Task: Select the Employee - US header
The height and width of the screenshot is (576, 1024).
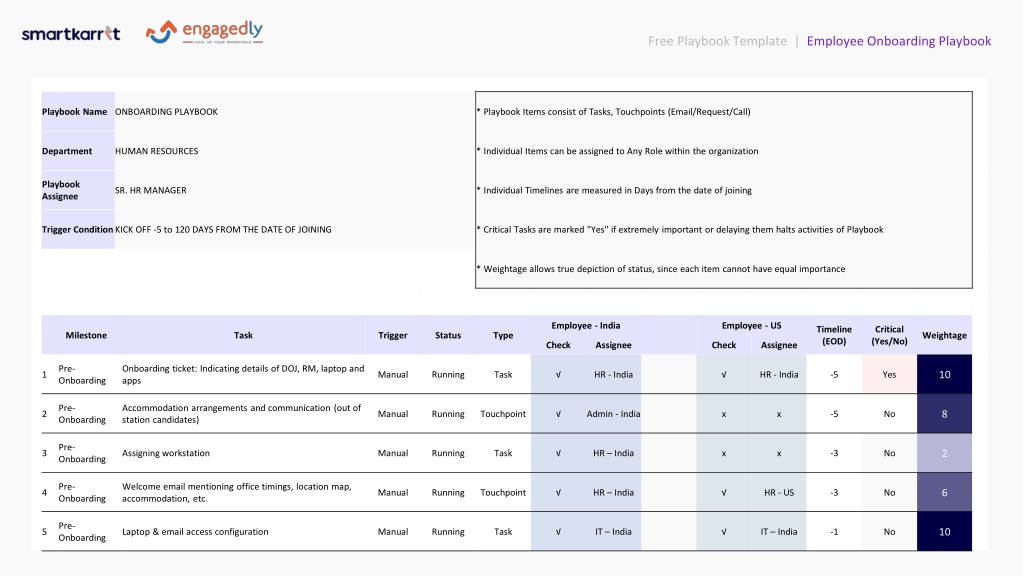Action: pos(751,325)
